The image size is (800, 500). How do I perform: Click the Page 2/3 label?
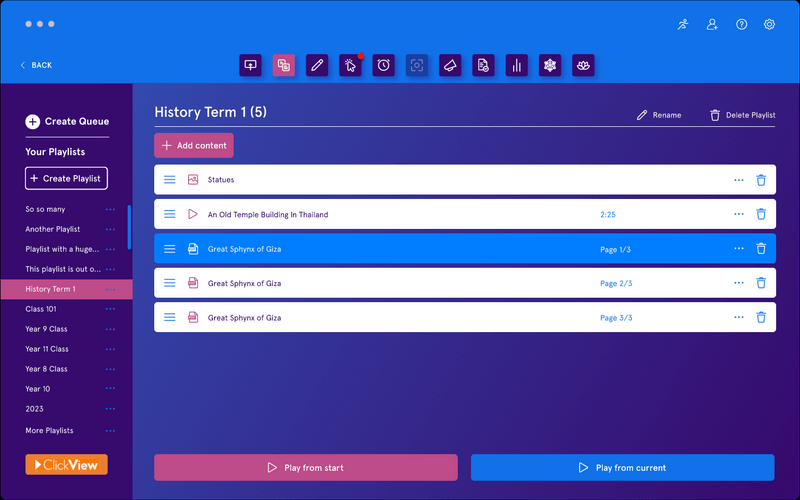[x=616, y=283]
